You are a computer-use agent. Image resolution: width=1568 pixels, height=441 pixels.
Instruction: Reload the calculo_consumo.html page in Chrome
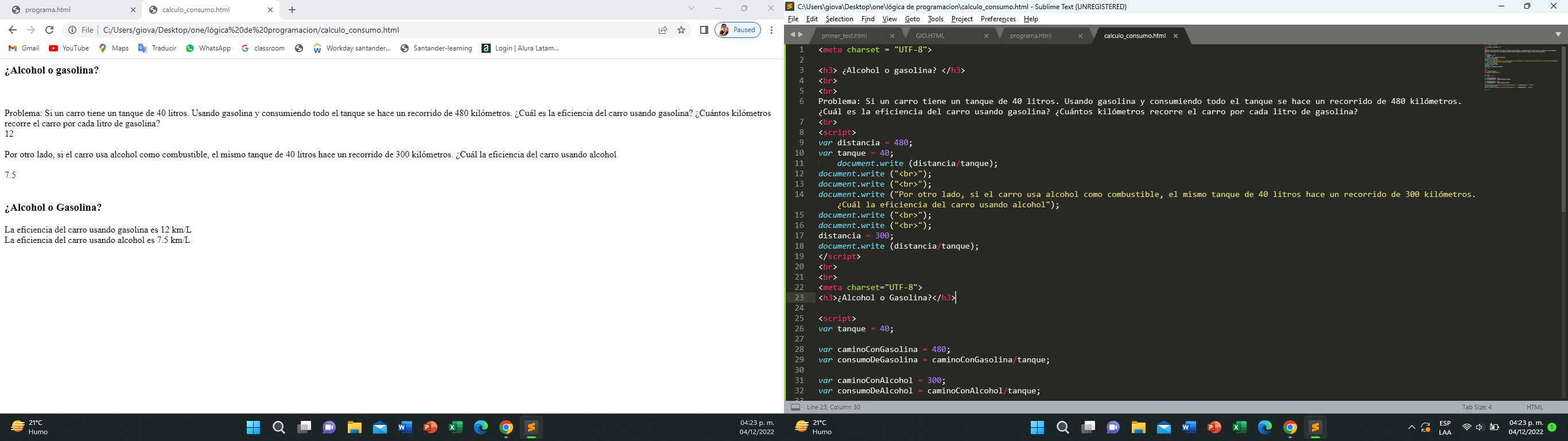50,30
